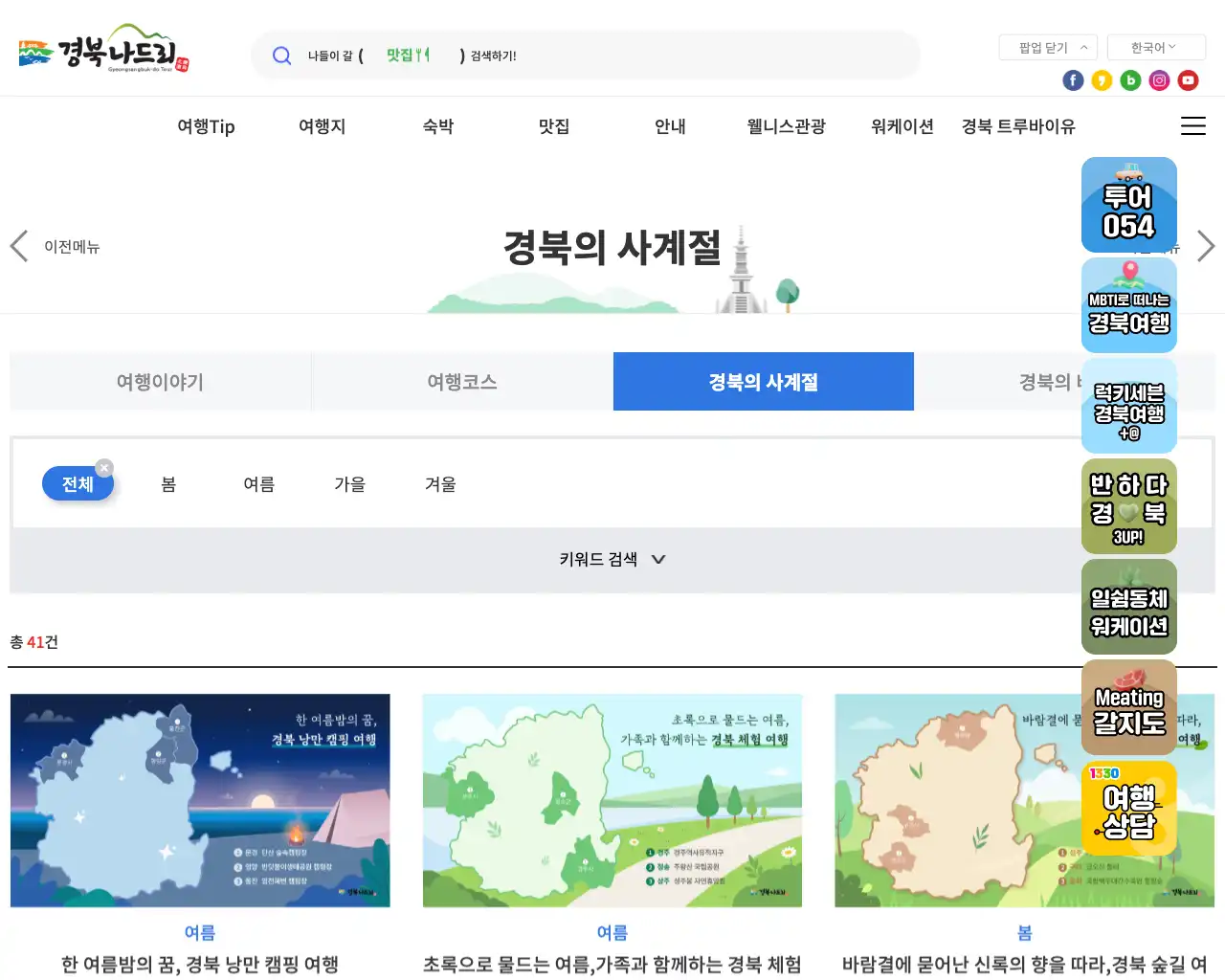The width and height of the screenshot is (1225, 980).
Task: Filter by 가을 season
Action: point(349,484)
